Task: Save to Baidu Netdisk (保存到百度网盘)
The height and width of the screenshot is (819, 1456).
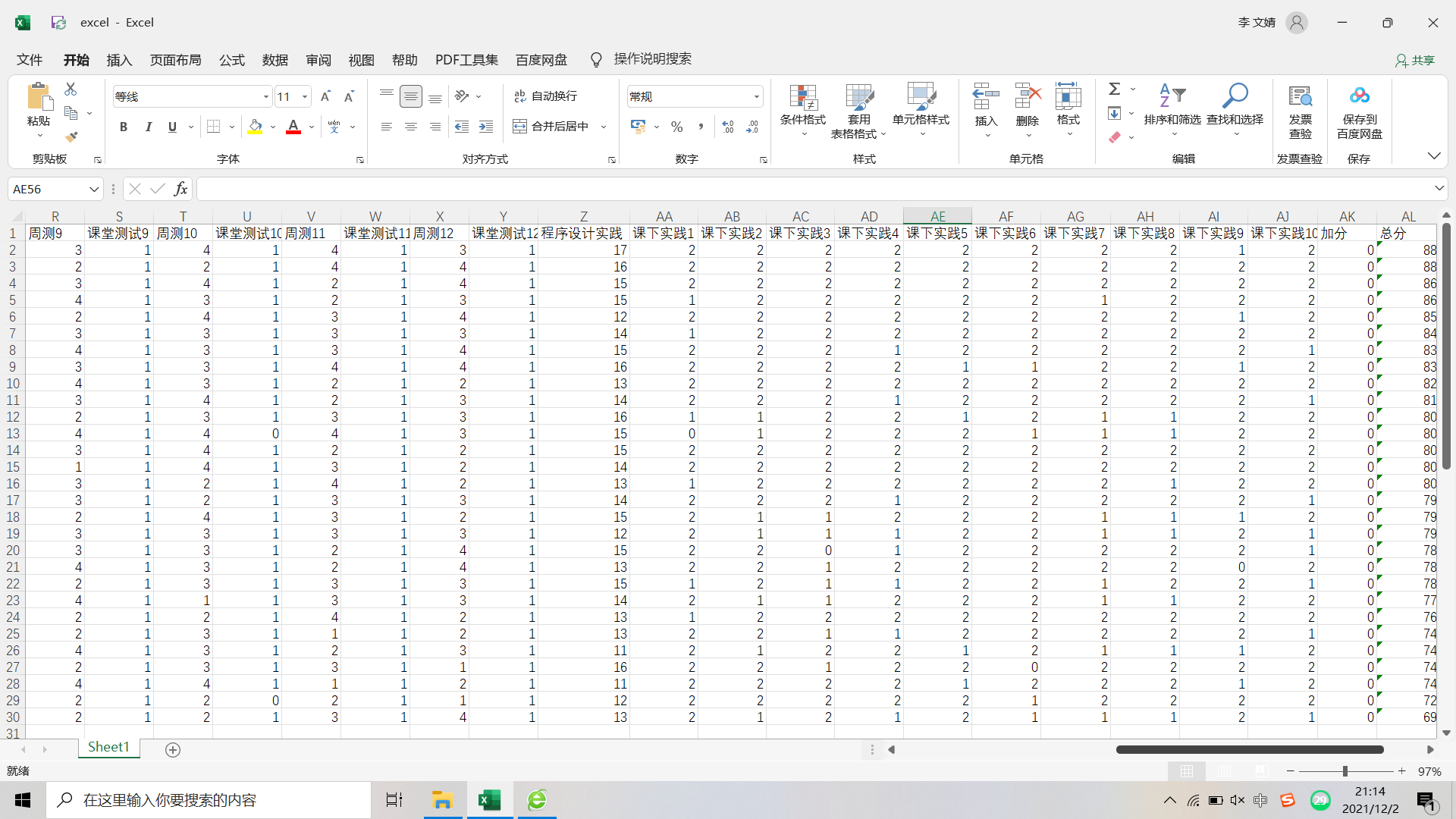Action: pyautogui.click(x=1359, y=111)
